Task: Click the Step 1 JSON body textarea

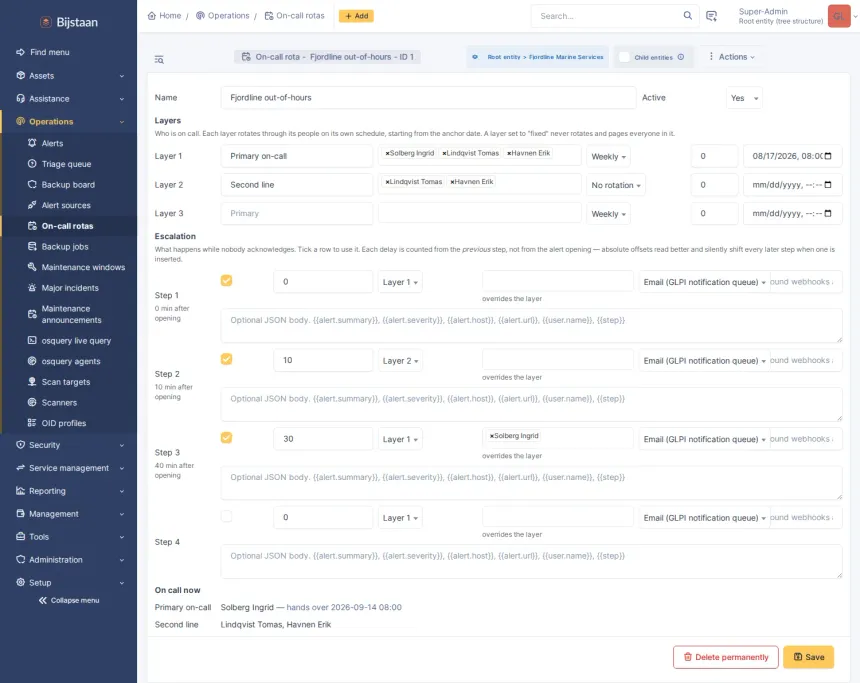Action: coord(531,326)
